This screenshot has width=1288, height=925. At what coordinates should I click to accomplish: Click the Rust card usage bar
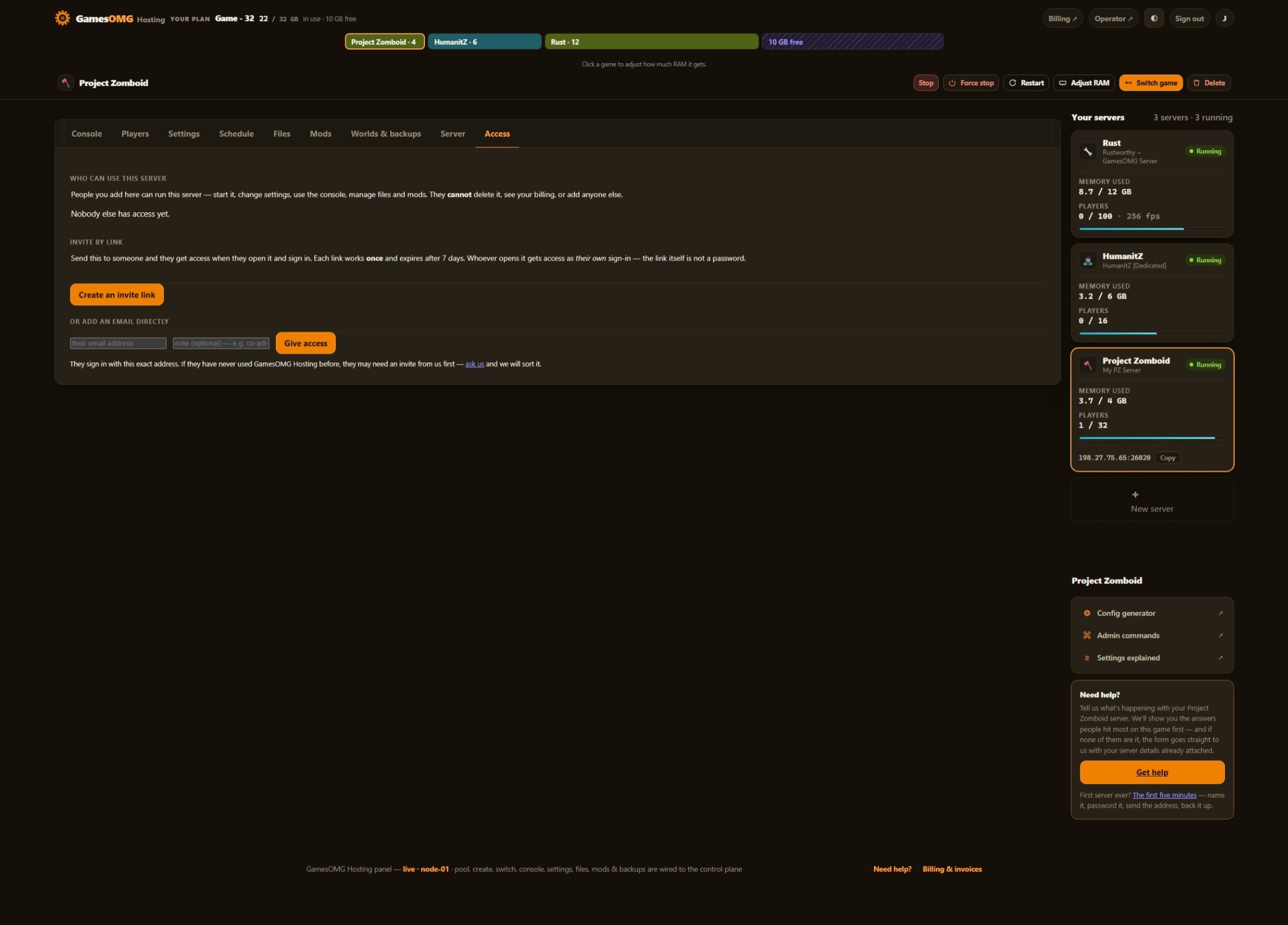pyautogui.click(x=1152, y=229)
